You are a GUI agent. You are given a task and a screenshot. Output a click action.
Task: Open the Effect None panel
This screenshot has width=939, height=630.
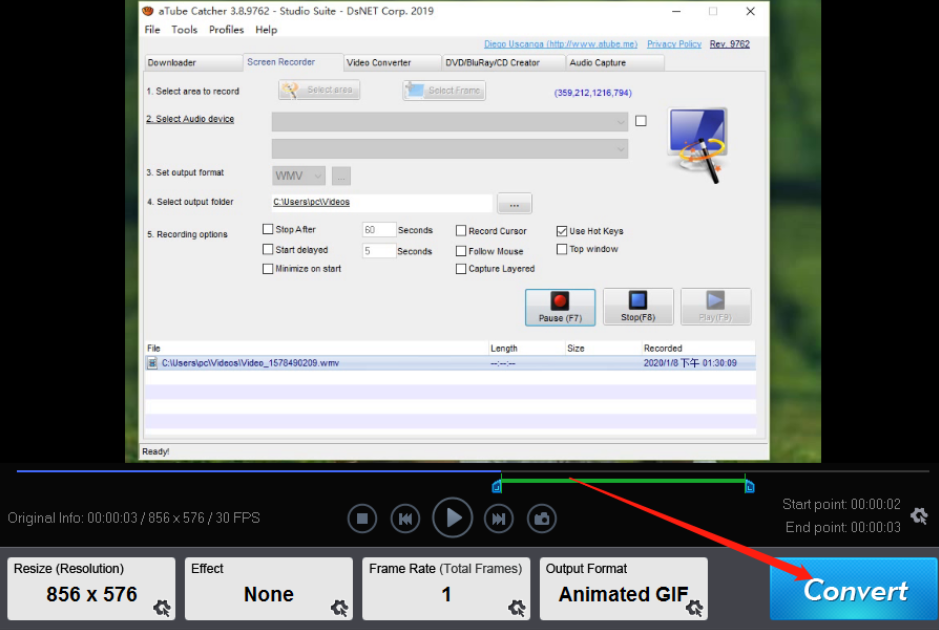(268, 589)
